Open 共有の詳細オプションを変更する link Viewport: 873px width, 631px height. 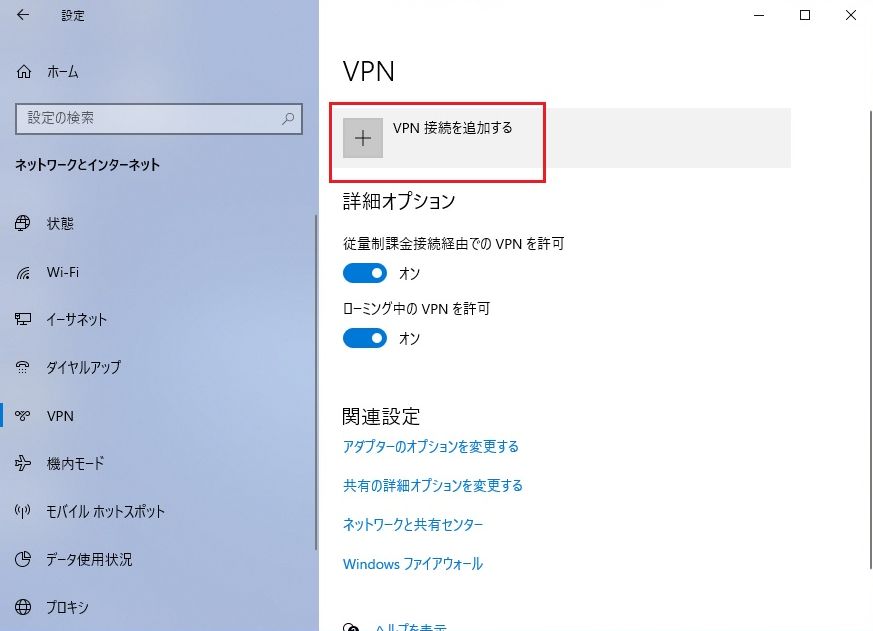click(x=433, y=486)
